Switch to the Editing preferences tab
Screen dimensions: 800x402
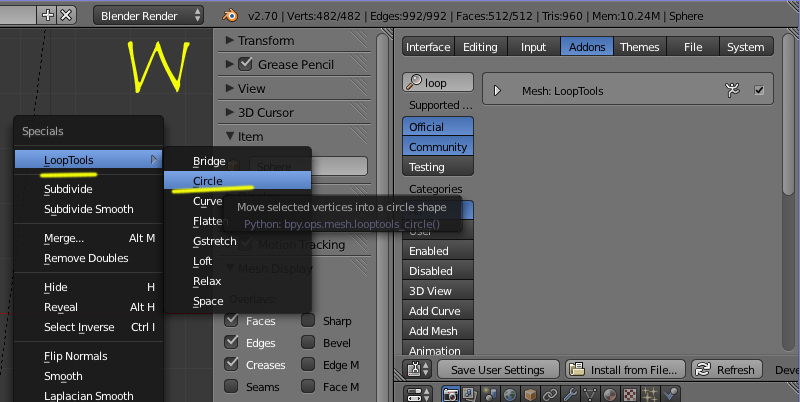click(x=481, y=47)
